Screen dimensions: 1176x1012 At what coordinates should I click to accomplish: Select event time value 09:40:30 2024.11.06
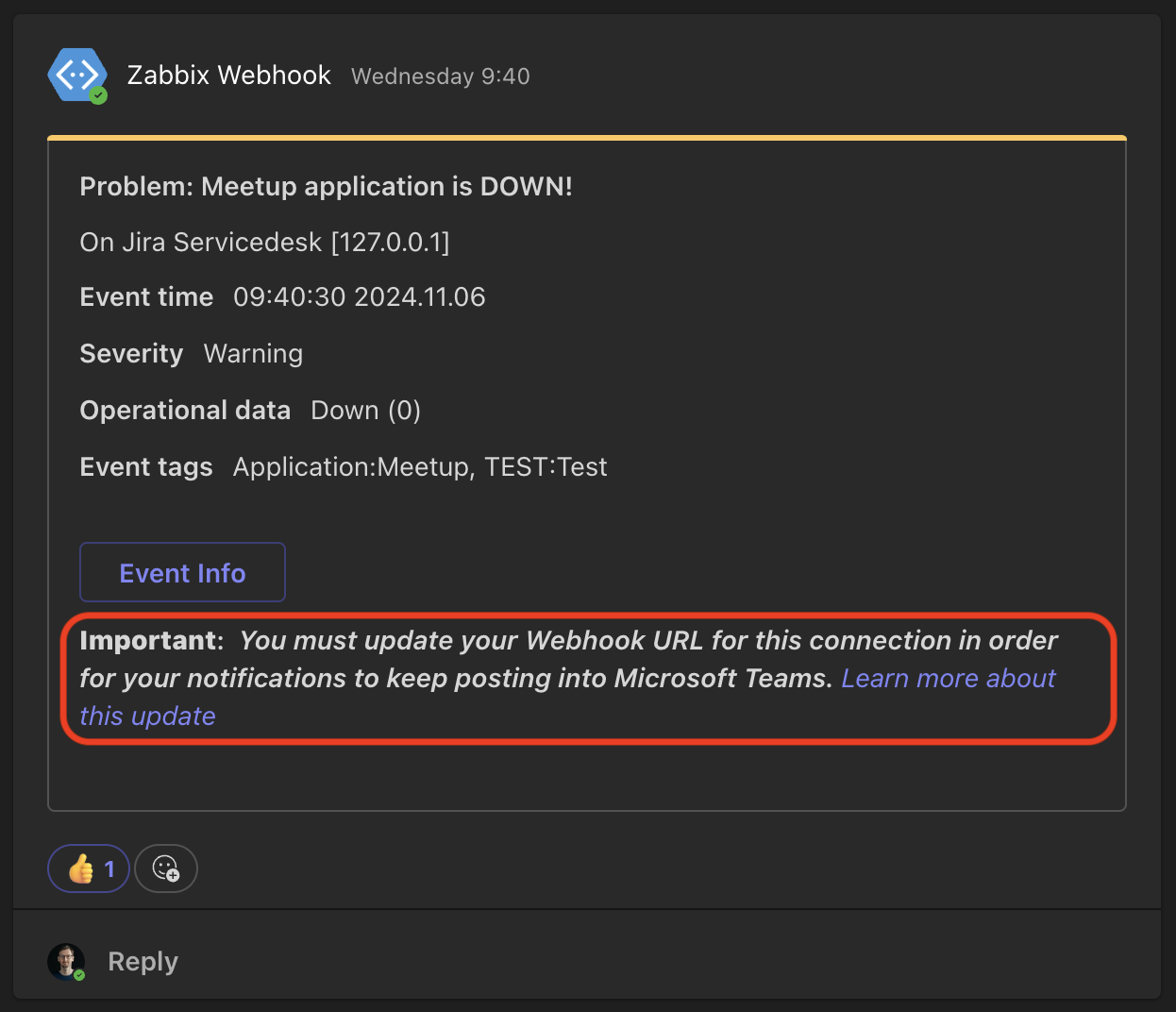pos(360,297)
